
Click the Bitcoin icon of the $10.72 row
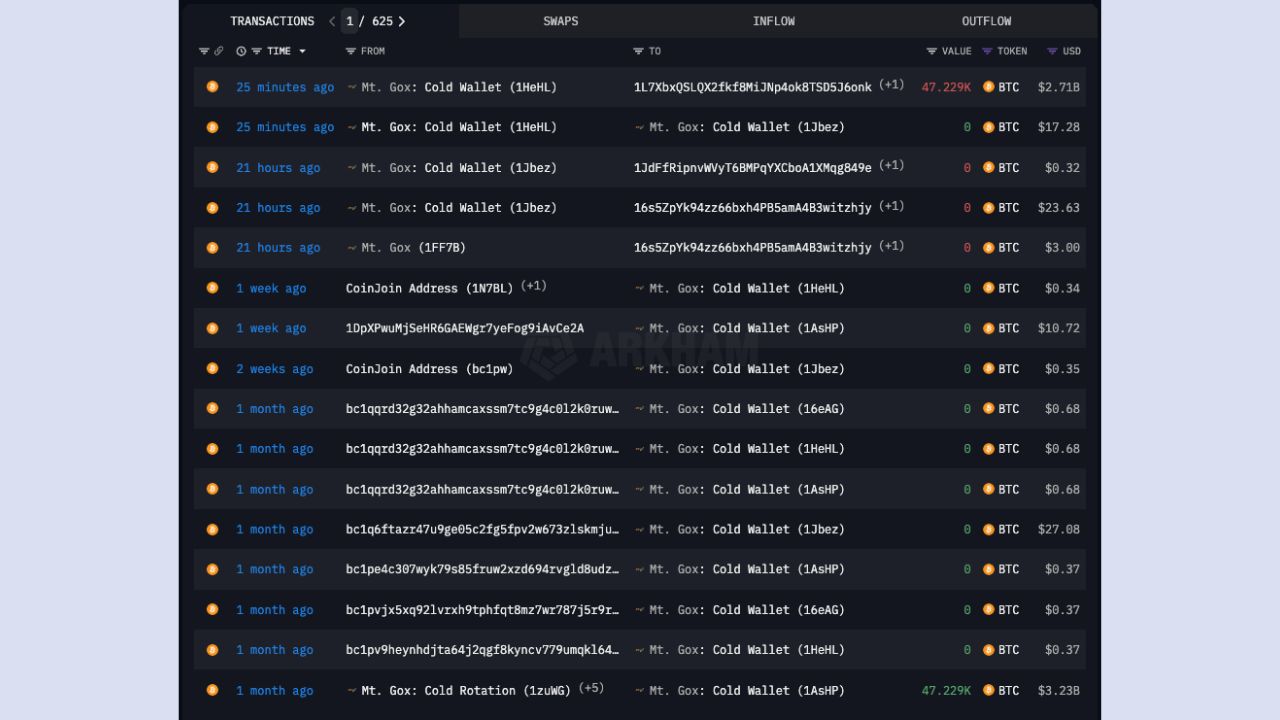pyautogui.click(x=212, y=328)
